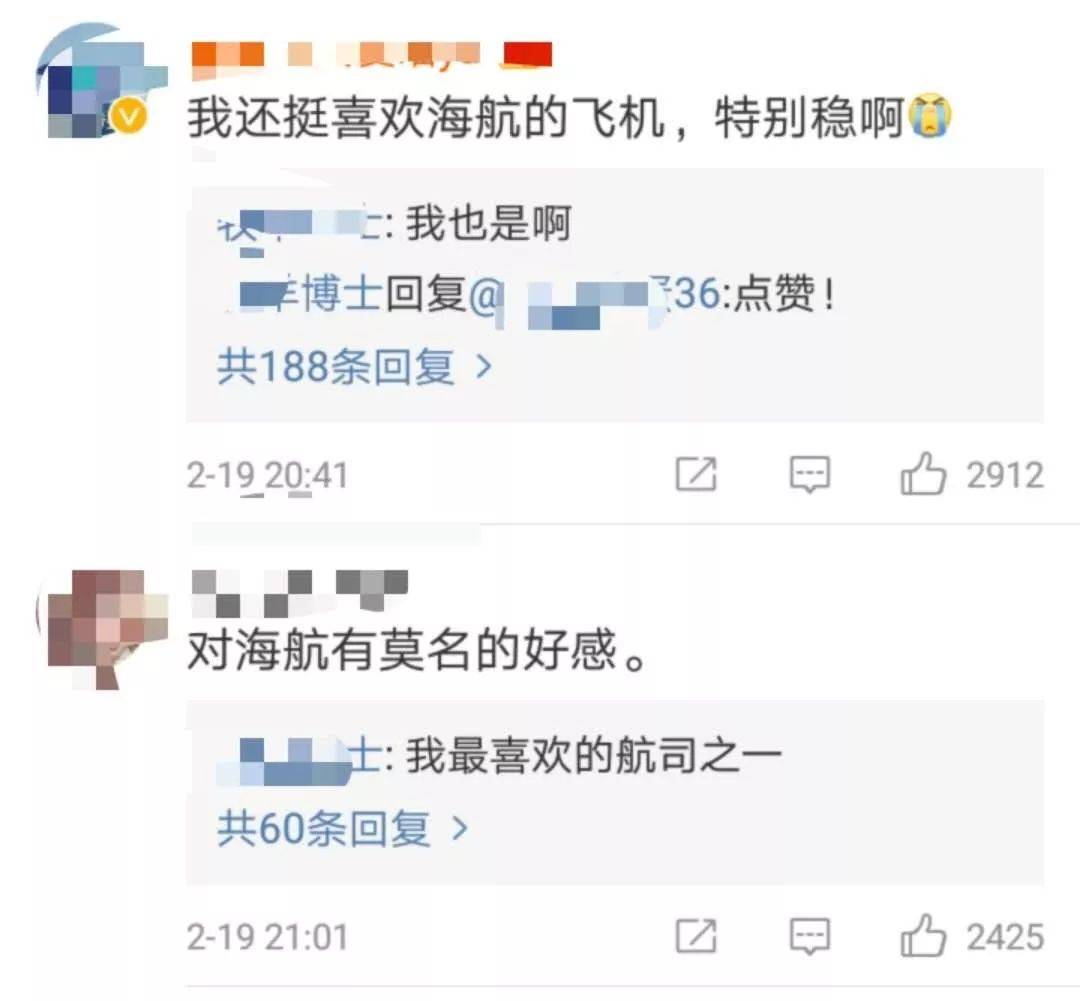Screen dimensions: 1080x1001
Task: Open the reply author ending in 博士
Action: tap(310, 293)
